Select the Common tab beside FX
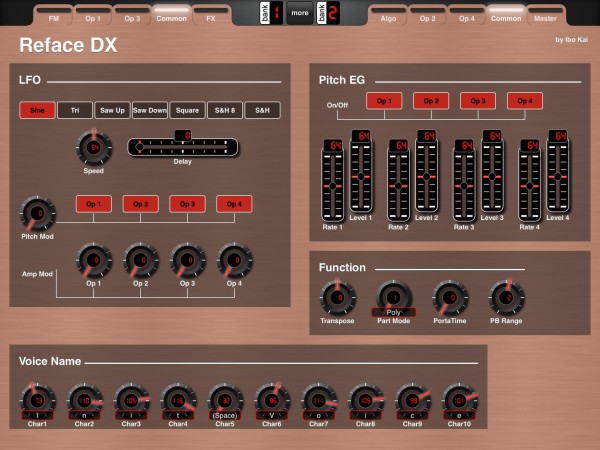The height and width of the screenshot is (450, 600). [x=171, y=16]
